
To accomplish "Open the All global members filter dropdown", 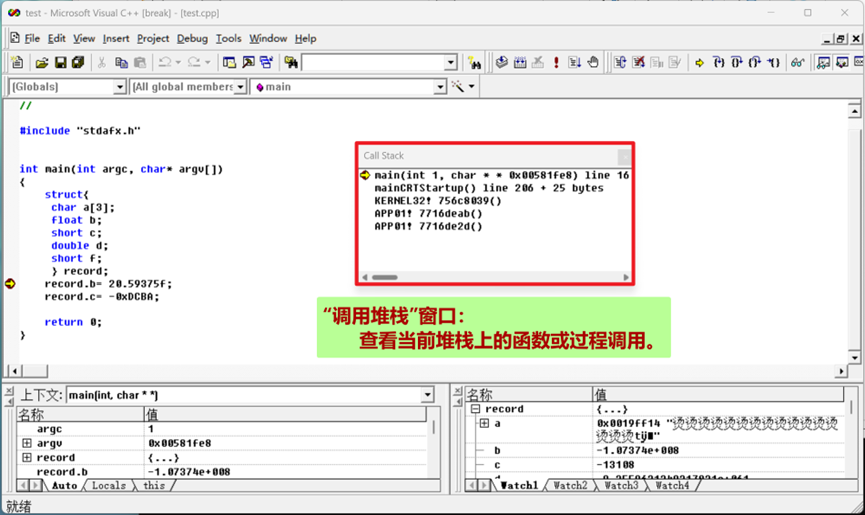I will point(240,87).
